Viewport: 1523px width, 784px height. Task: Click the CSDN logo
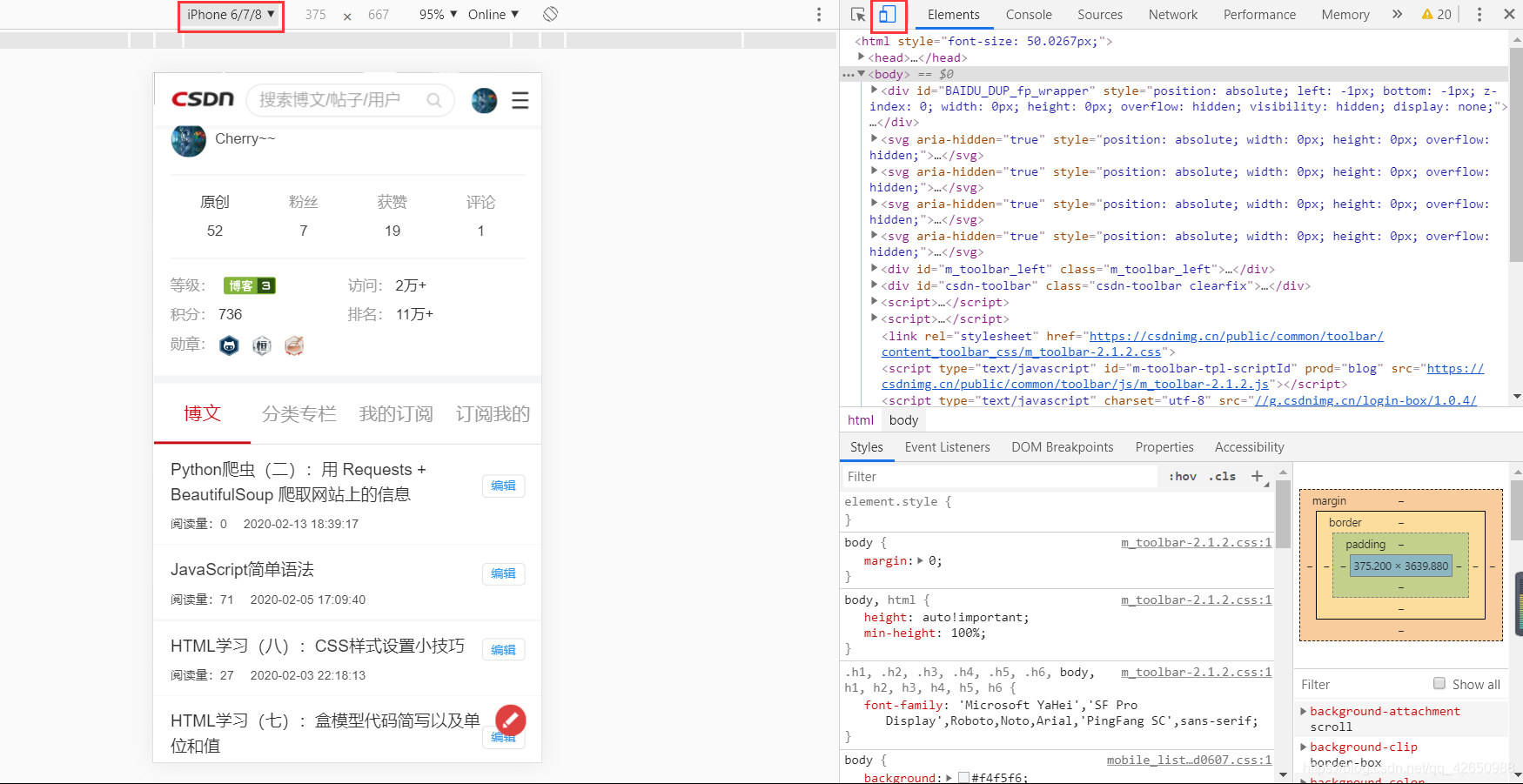click(203, 100)
